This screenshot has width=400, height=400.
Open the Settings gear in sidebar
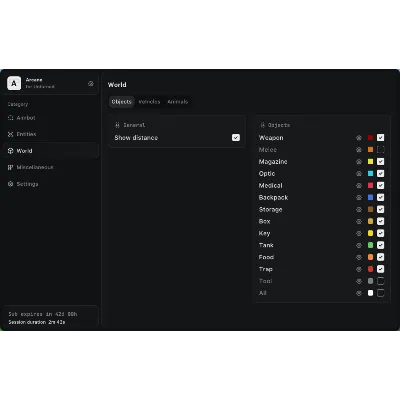tap(10, 184)
